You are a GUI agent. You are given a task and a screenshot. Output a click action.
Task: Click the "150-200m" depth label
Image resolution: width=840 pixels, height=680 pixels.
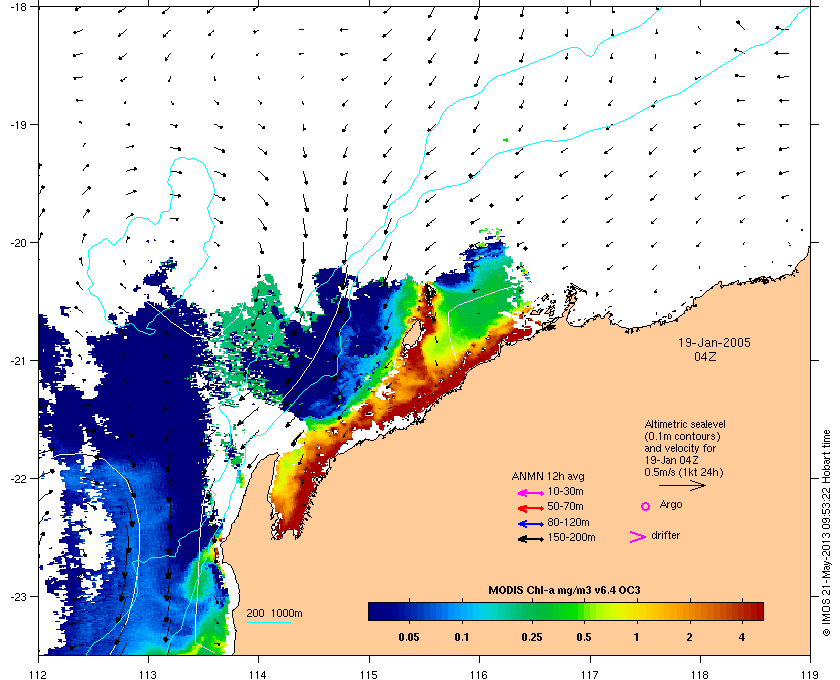point(571,537)
